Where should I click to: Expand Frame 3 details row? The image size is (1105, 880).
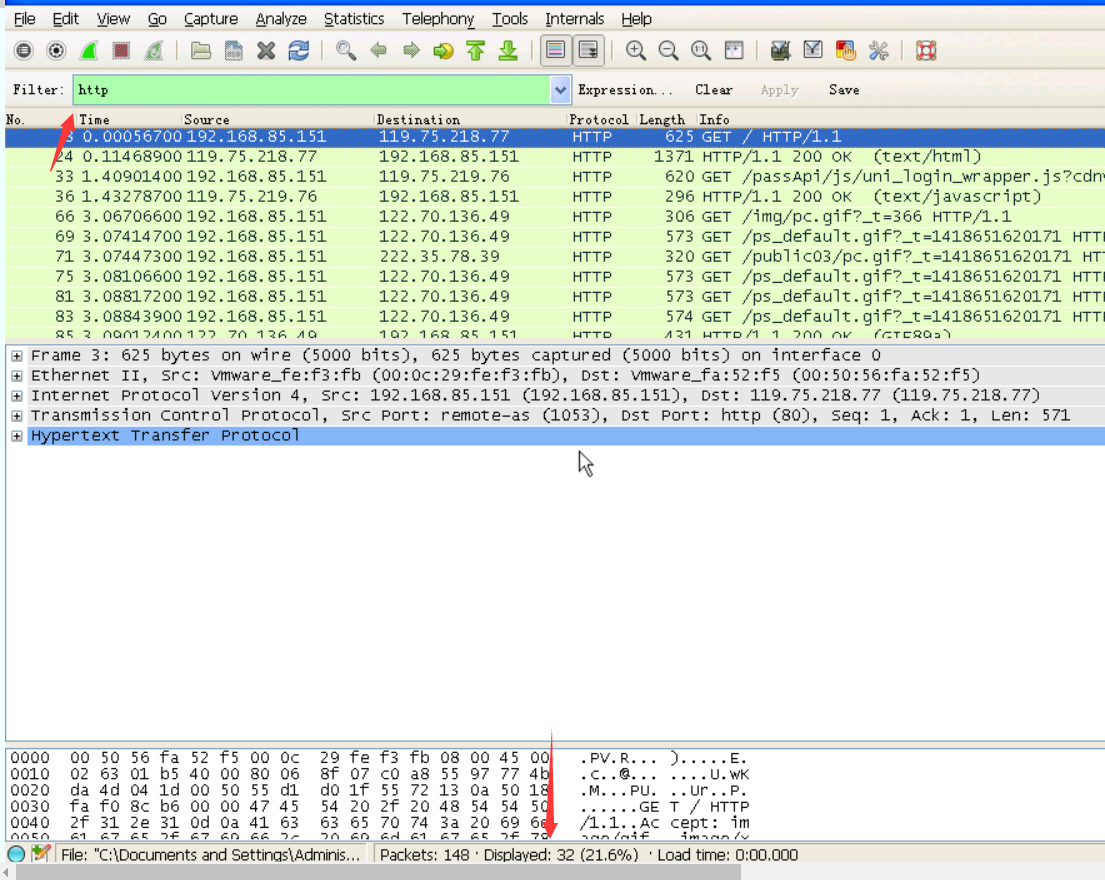[16, 356]
